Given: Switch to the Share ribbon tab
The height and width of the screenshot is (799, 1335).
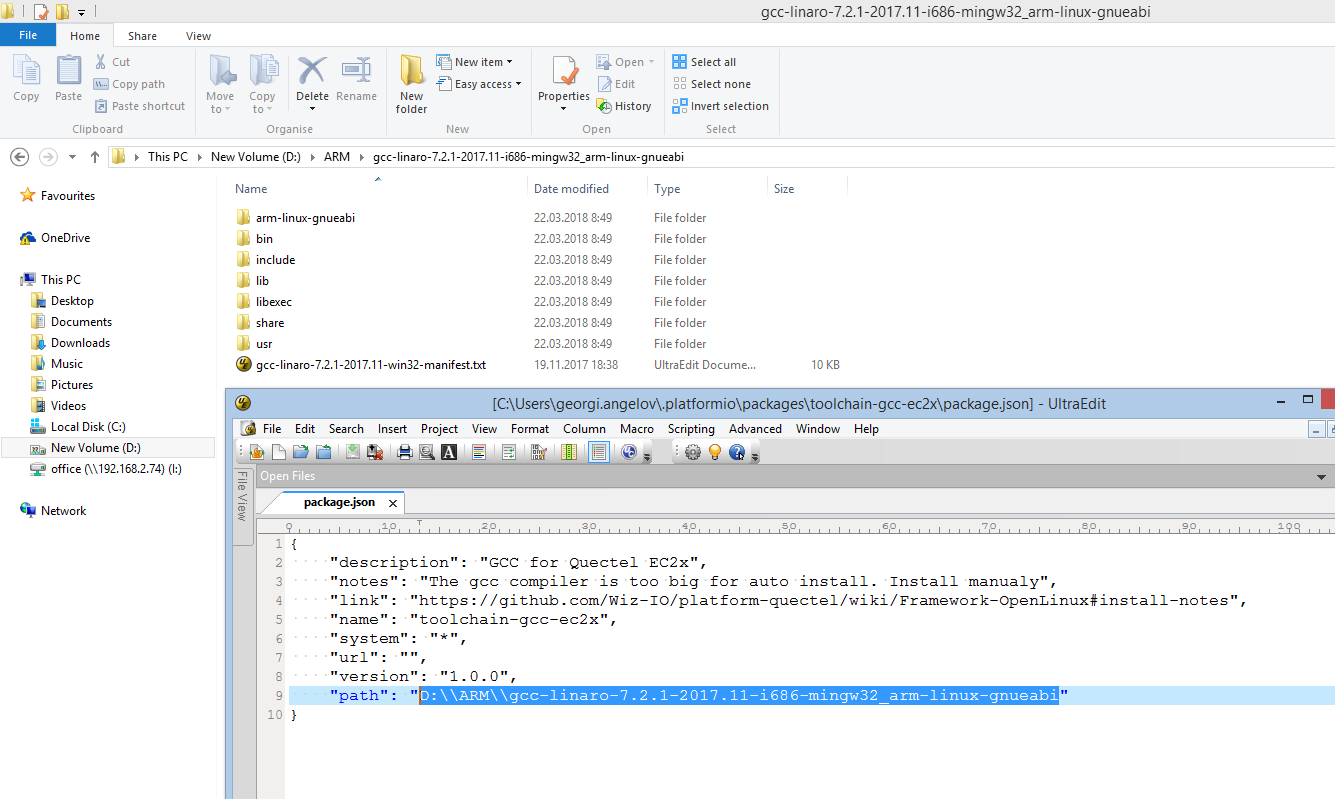Looking at the screenshot, I should pyautogui.click(x=142, y=36).
